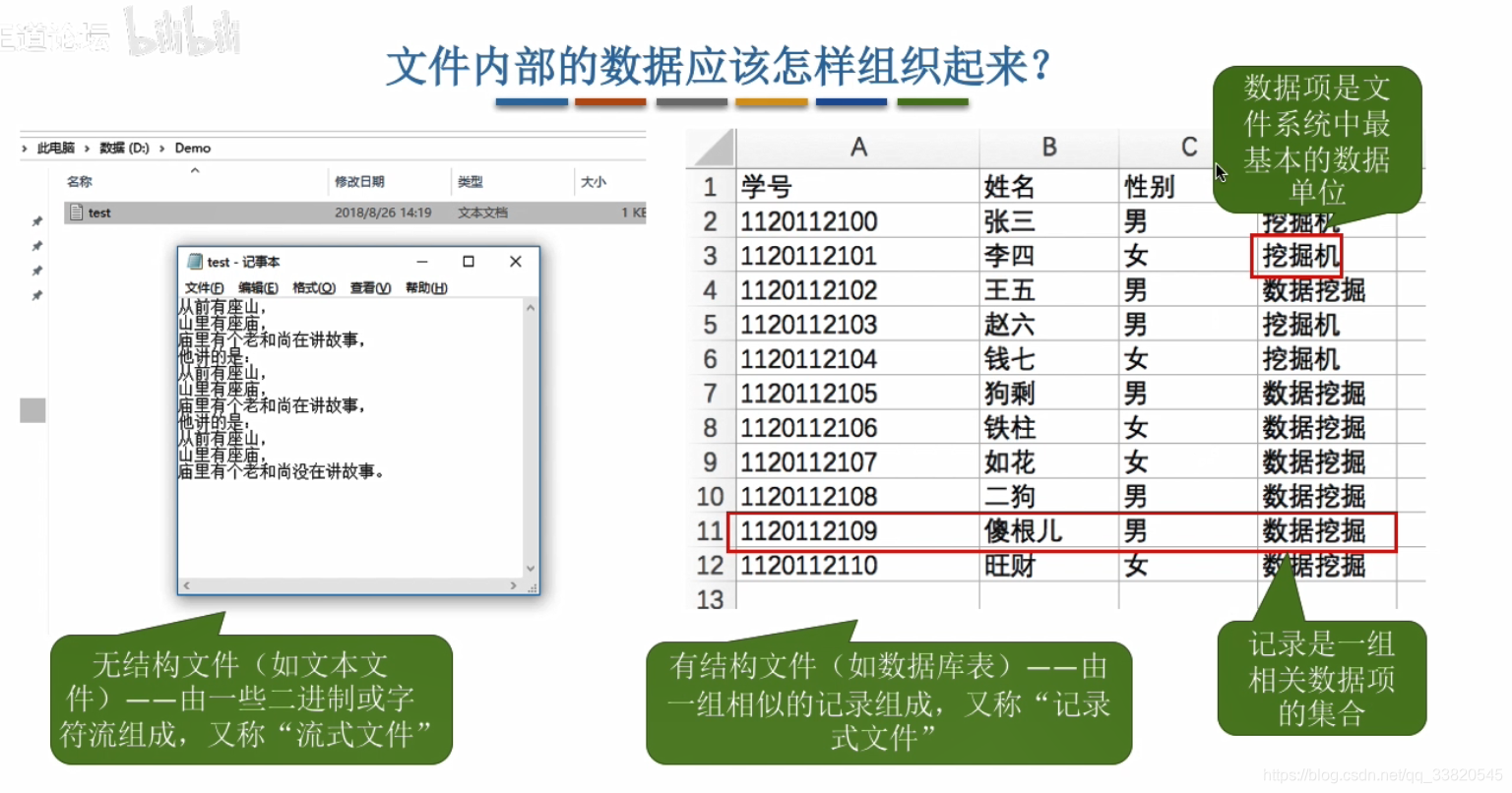Screen dimensions: 1512x793
Task: Click the name cell 王五
Action: tap(1049, 290)
